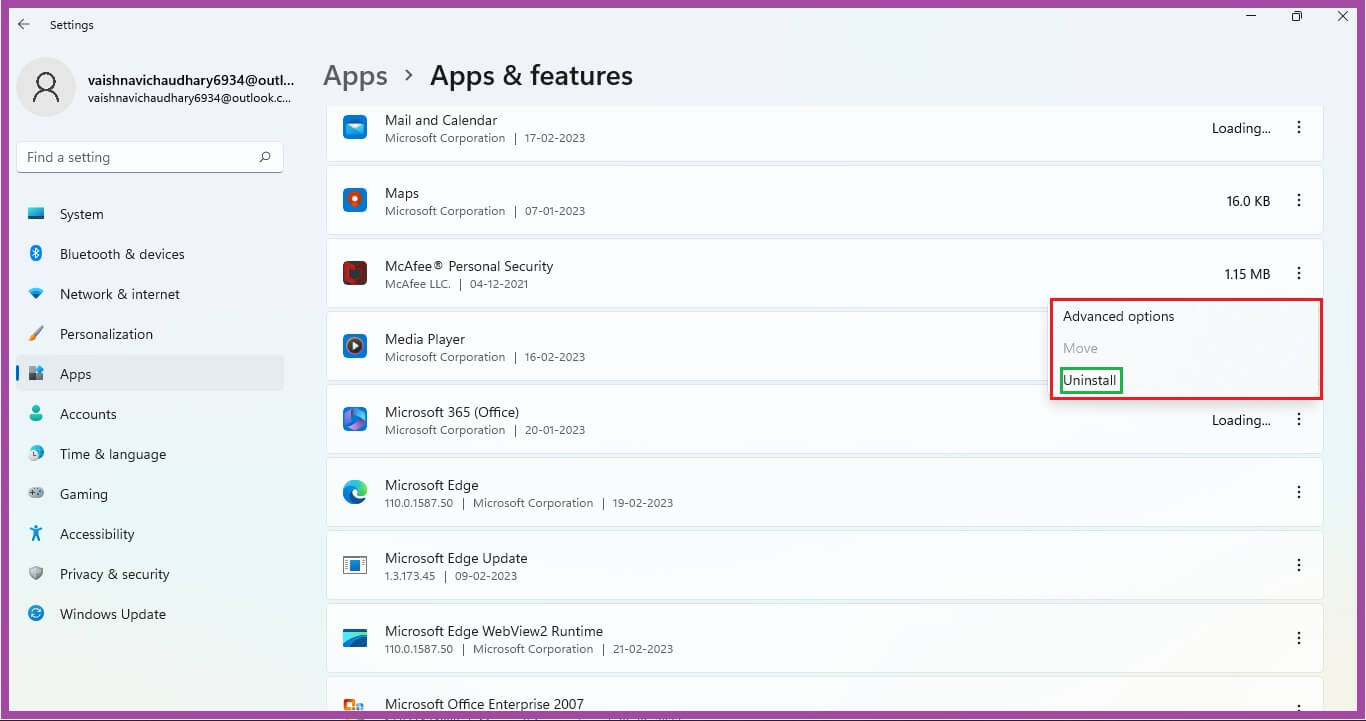Click the Edge WebView2 Runtime icon

[355, 638]
